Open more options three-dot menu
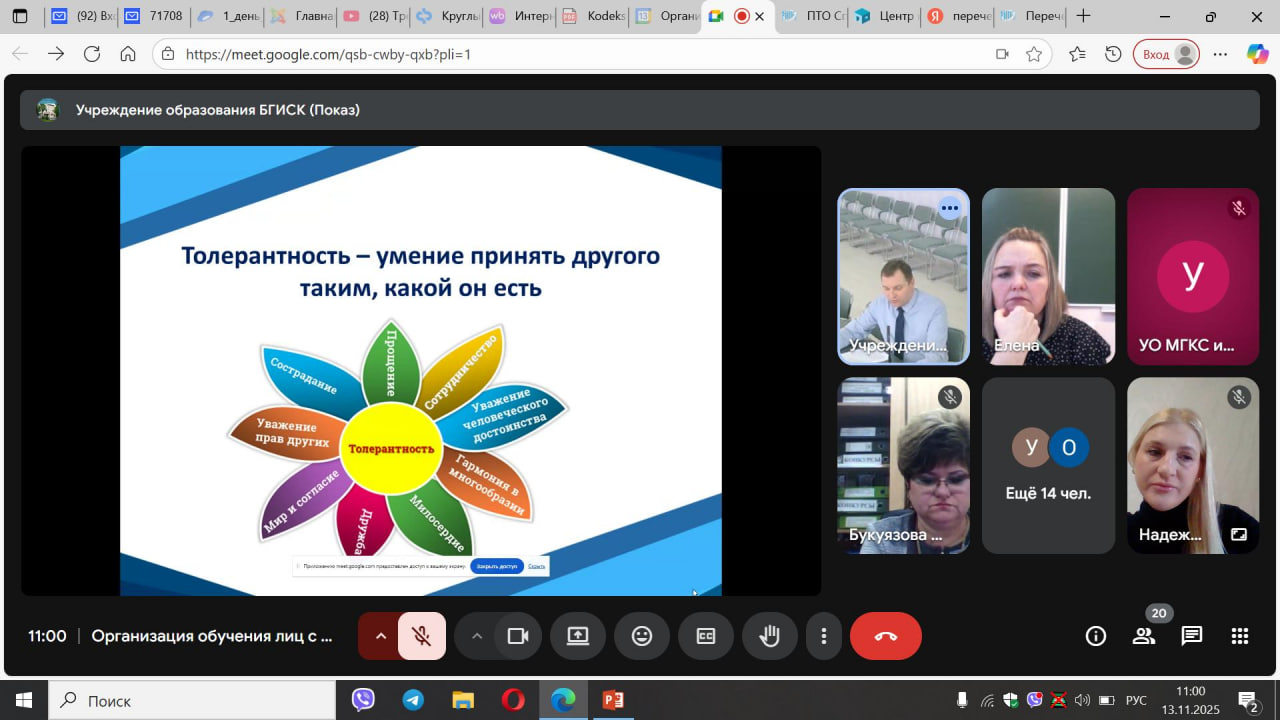The height and width of the screenshot is (720, 1280). tap(824, 636)
